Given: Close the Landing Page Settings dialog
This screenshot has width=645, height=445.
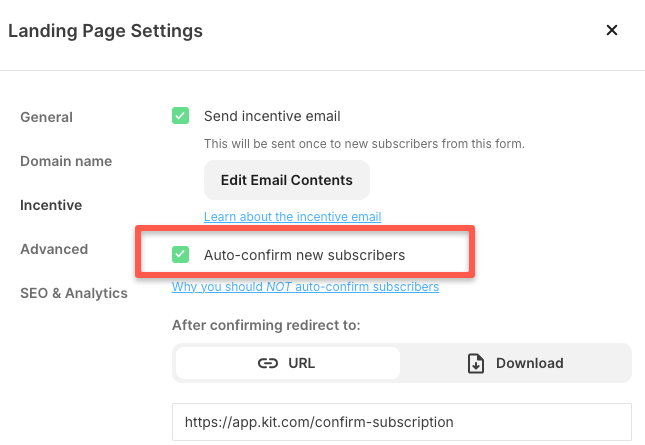Looking at the screenshot, I should click(x=612, y=31).
